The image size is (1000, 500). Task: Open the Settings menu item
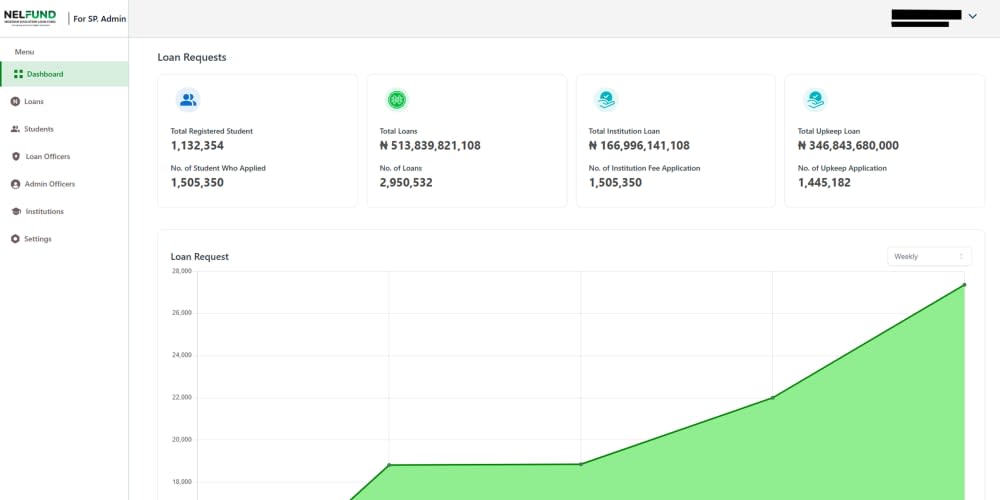(x=64, y=239)
